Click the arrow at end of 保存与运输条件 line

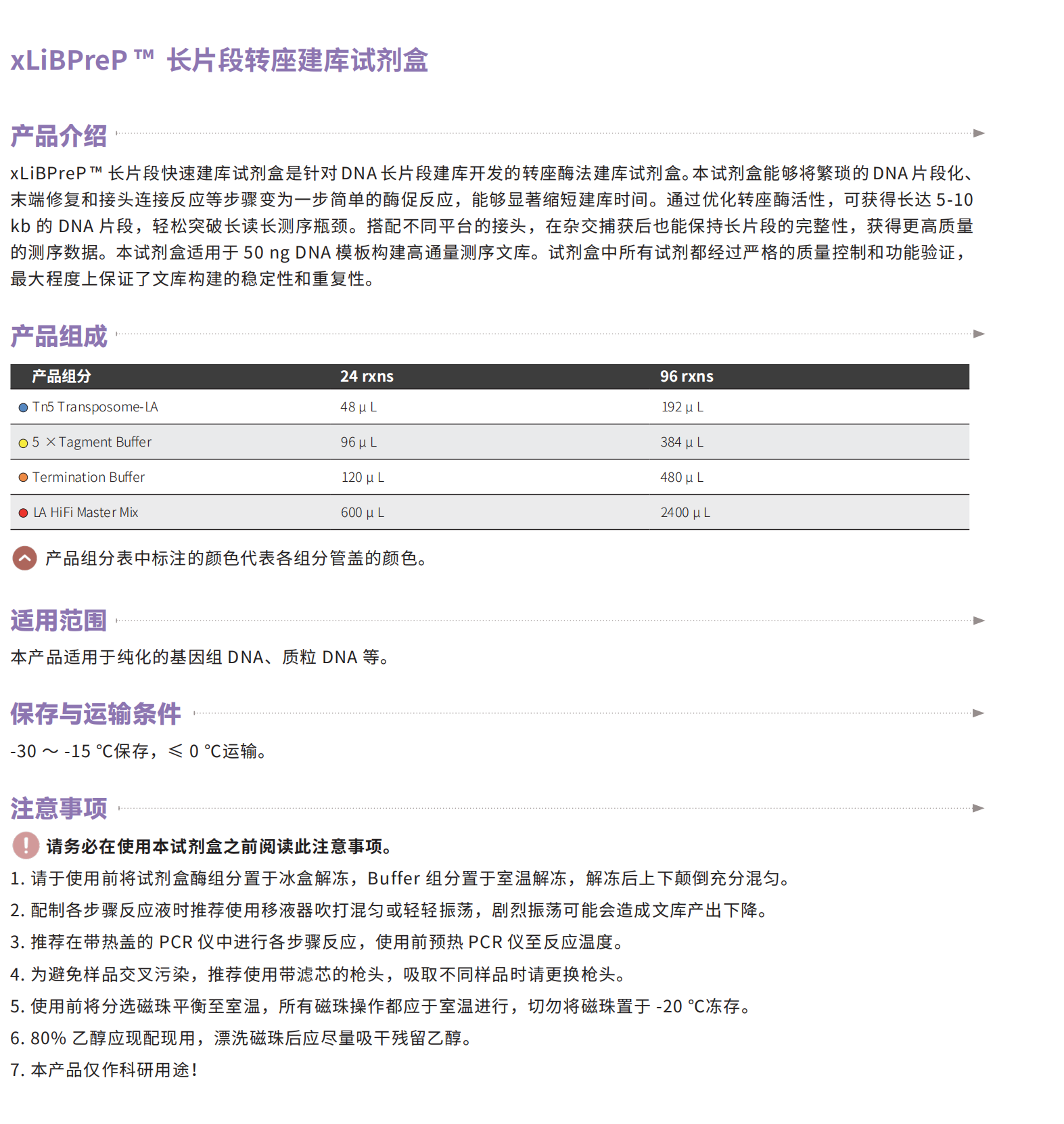coord(979,713)
